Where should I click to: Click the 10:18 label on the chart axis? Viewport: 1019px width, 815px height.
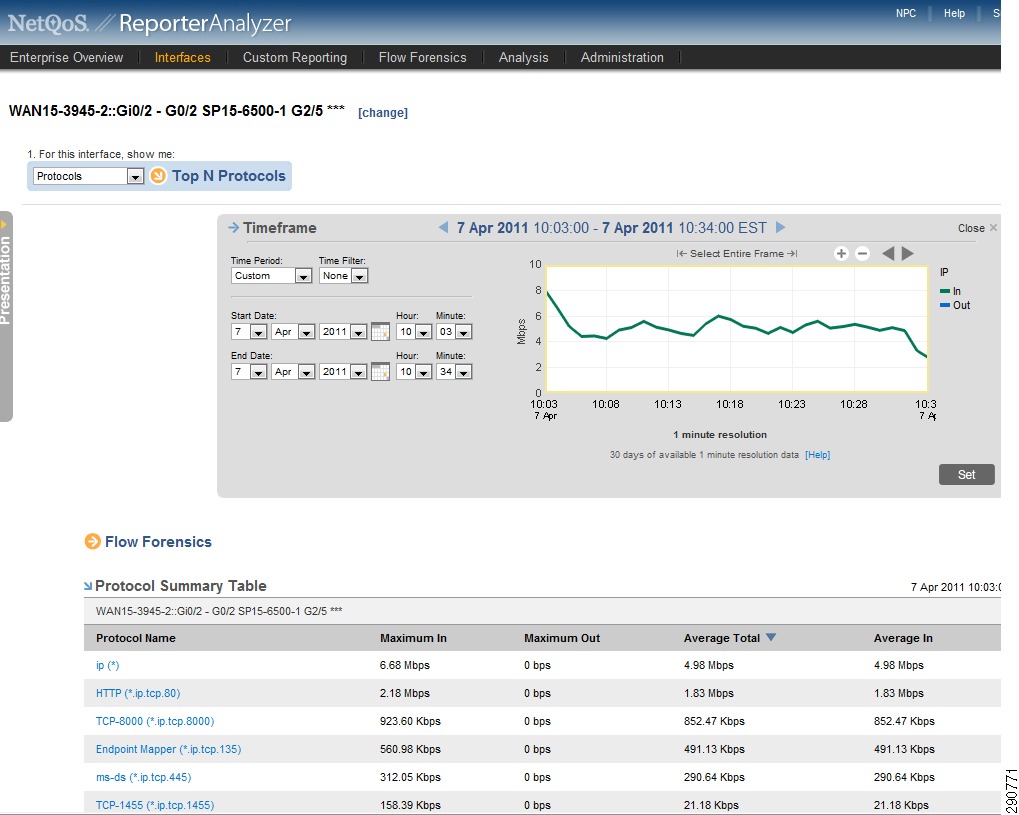[x=730, y=404]
